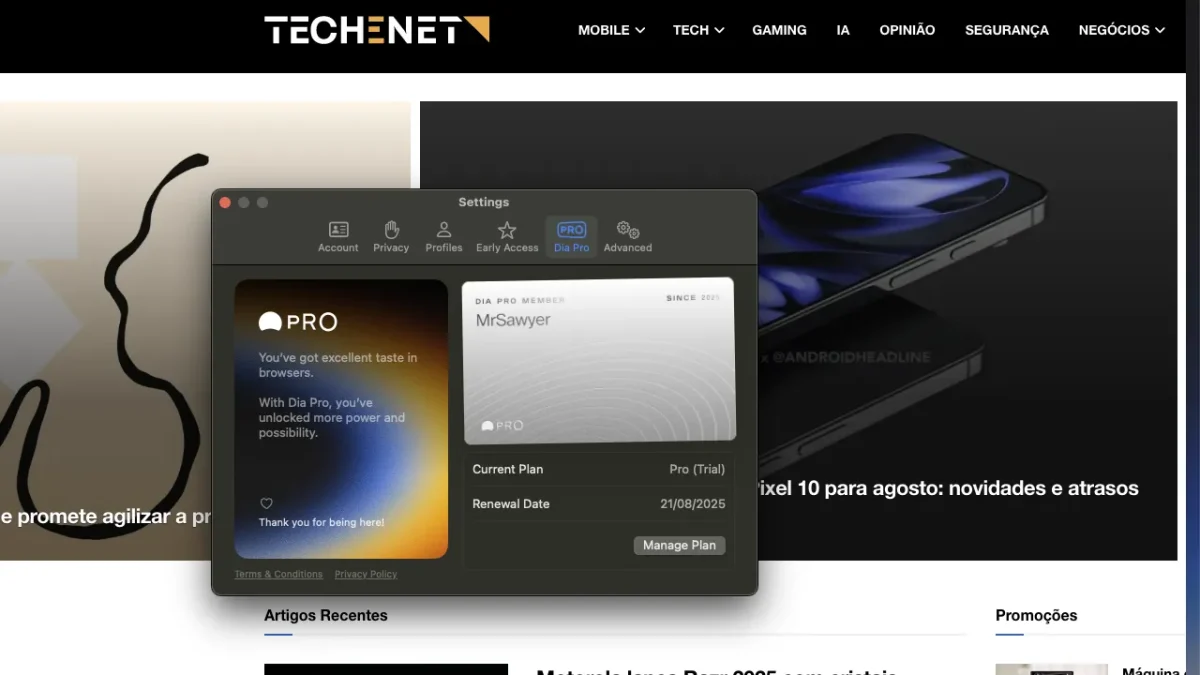The height and width of the screenshot is (675, 1200).
Task: Open the IA navigation item
Action: 842,30
